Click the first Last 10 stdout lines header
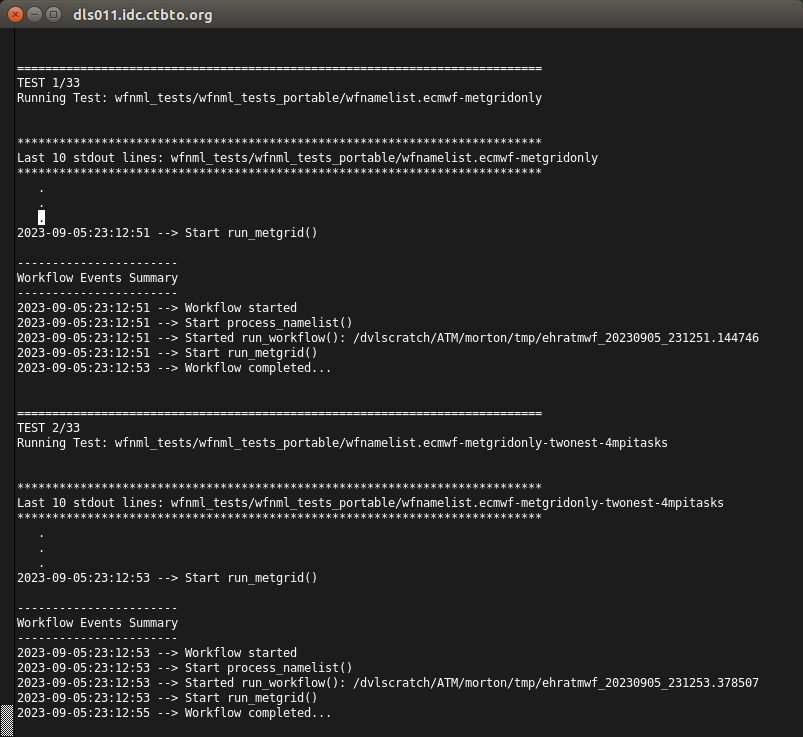The image size is (803, 737). click(307, 158)
